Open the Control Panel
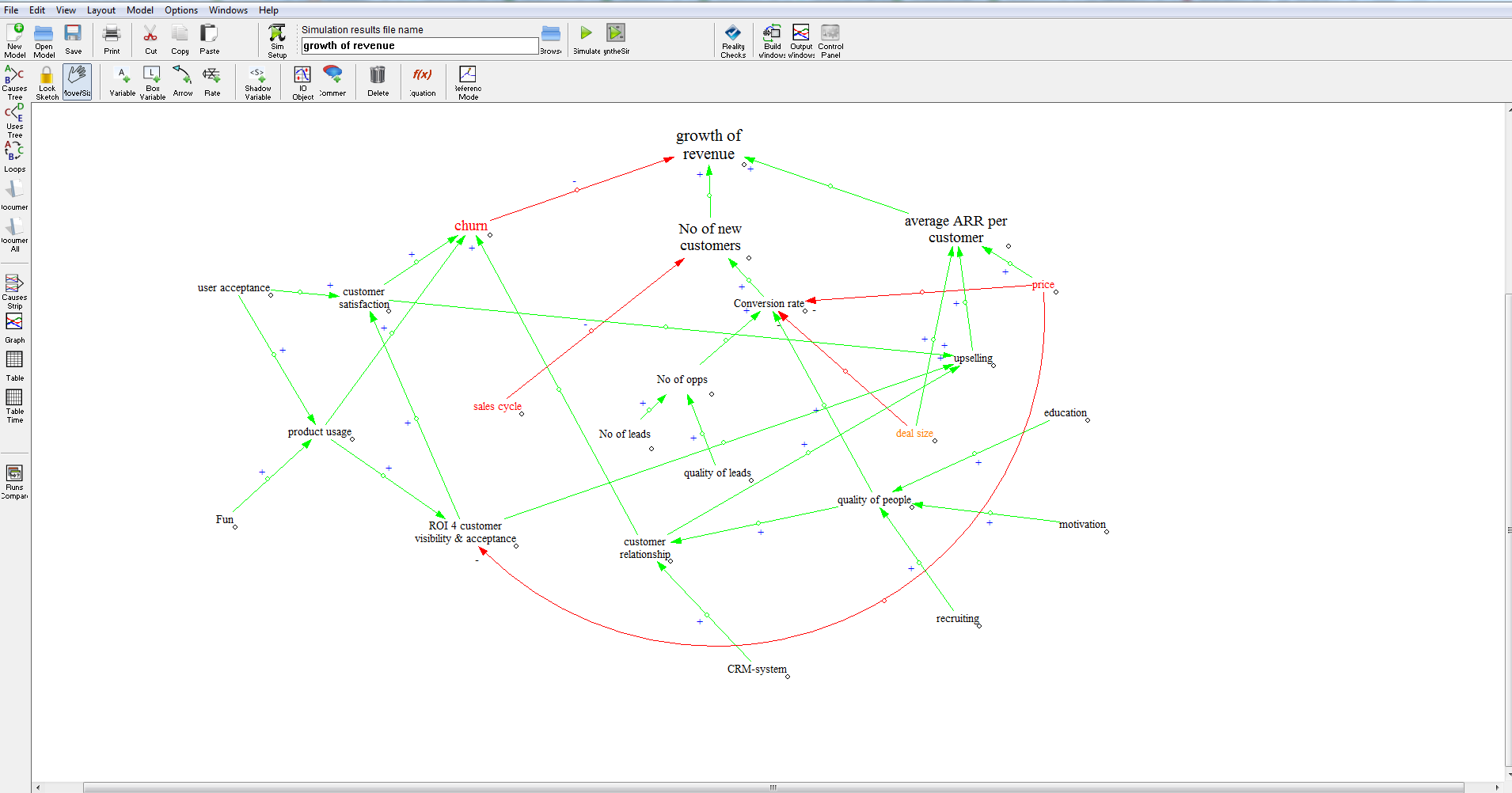Image resolution: width=1512 pixels, height=793 pixels. pyautogui.click(x=830, y=40)
